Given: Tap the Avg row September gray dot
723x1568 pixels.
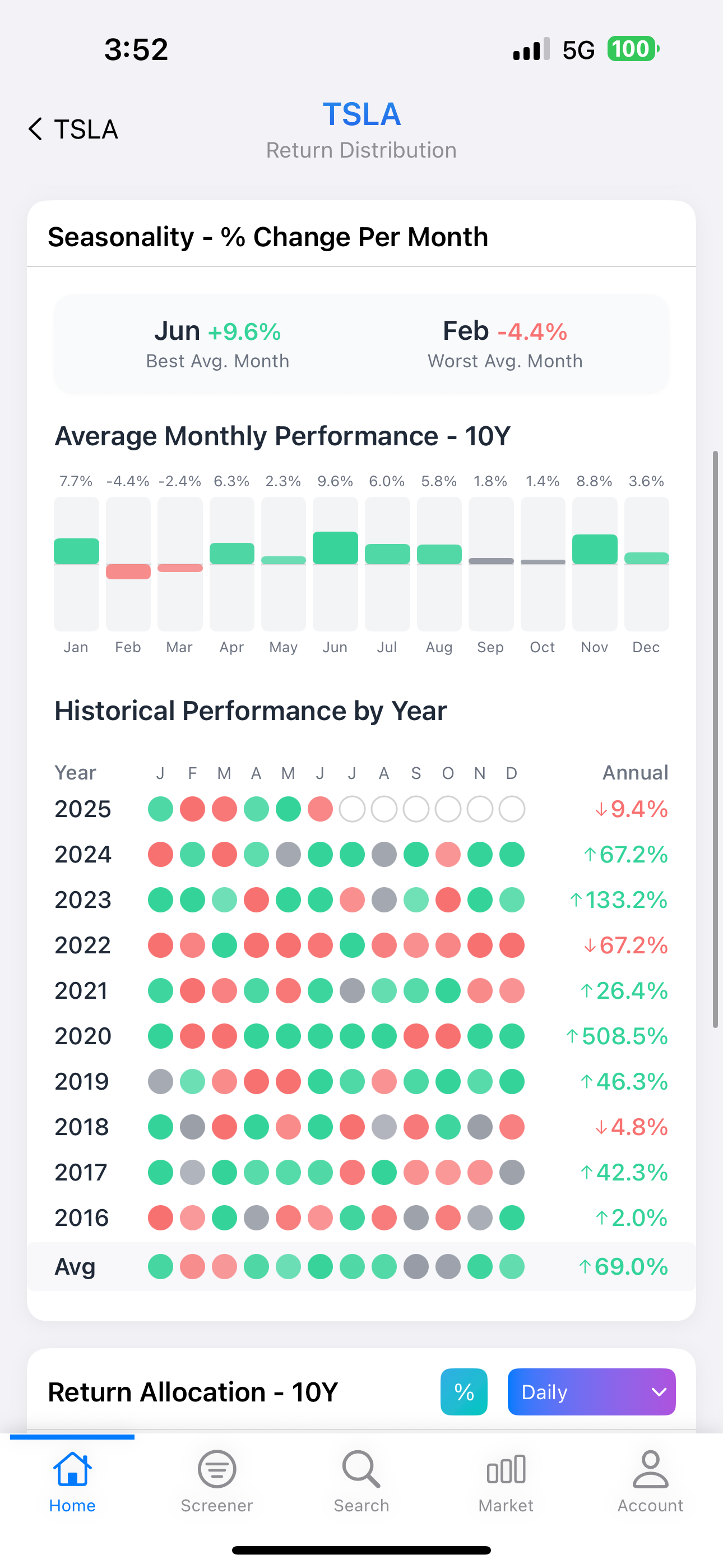Looking at the screenshot, I should click(x=416, y=1267).
